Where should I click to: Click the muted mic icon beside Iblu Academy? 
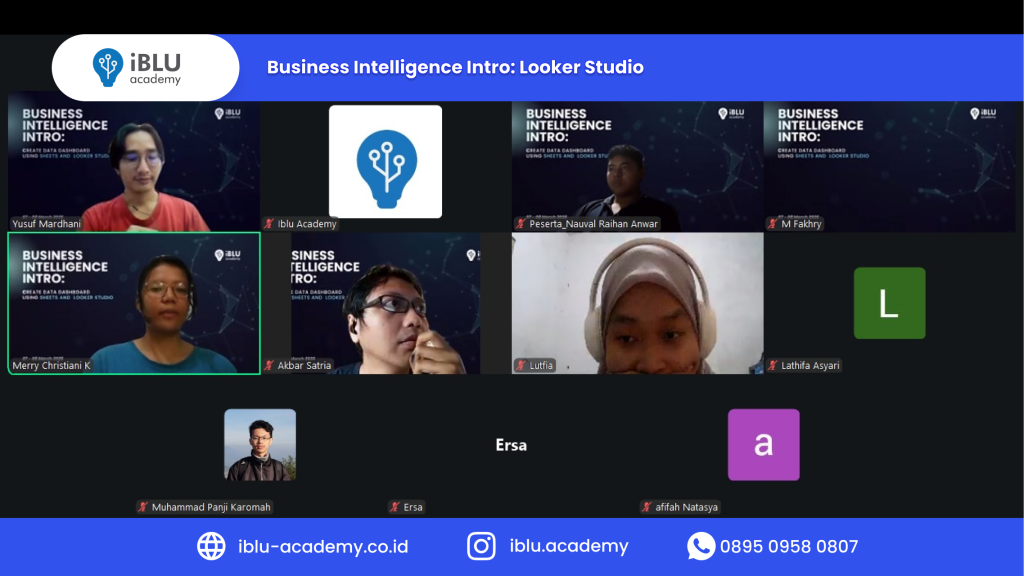(x=269, y=224)
